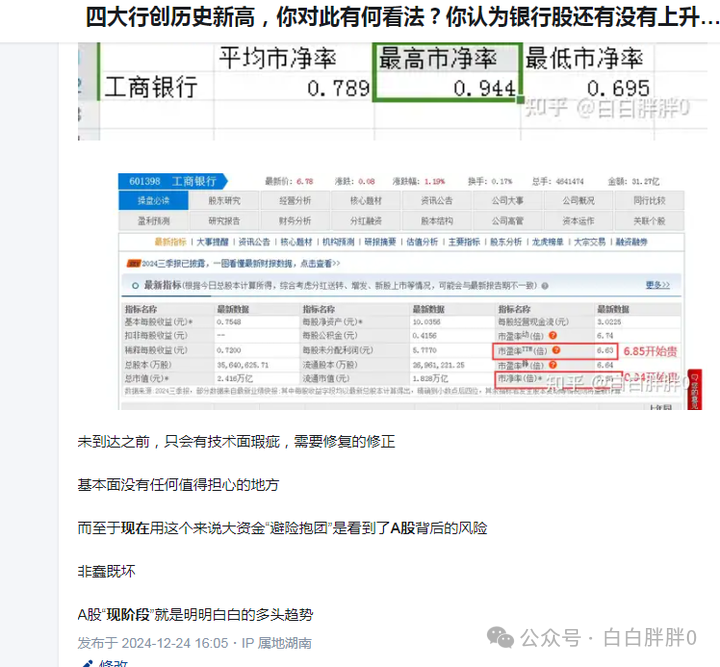Open the 龙虎榜单 sub-navigation link
The height and width of the screenshot is (667, 720).
[548, 242]
